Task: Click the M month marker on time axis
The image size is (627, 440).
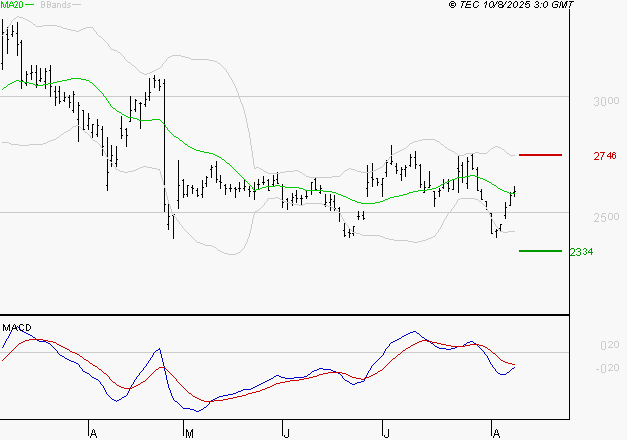Action: pos(190,433)
